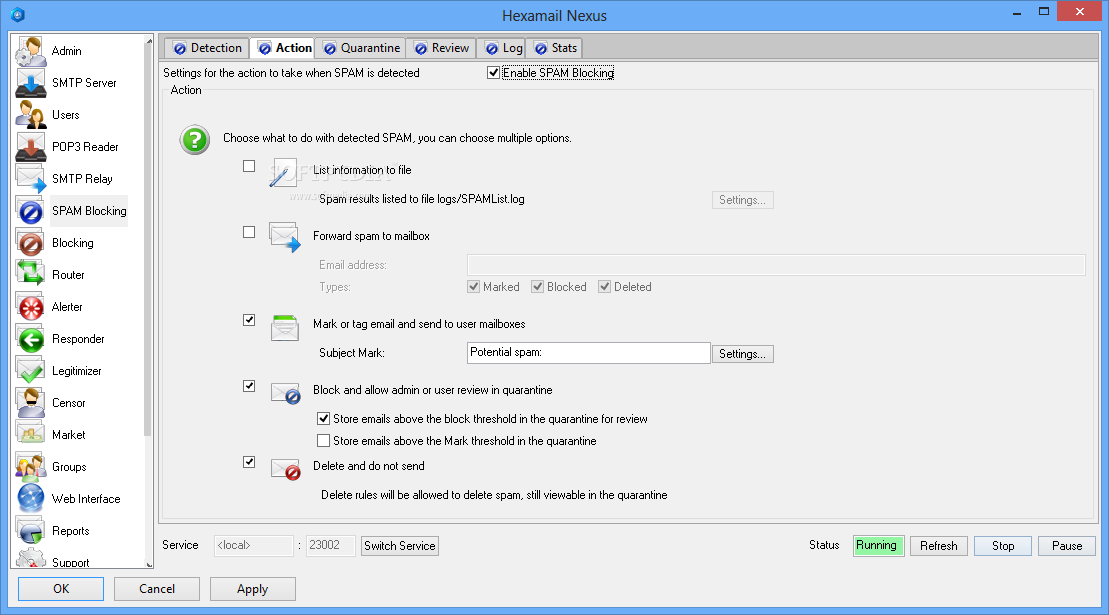The height and width of the screenshot is (615, 1109).
Task: Select the SPAM Blocking sidebar icon
Action: (x=31, y=211)
